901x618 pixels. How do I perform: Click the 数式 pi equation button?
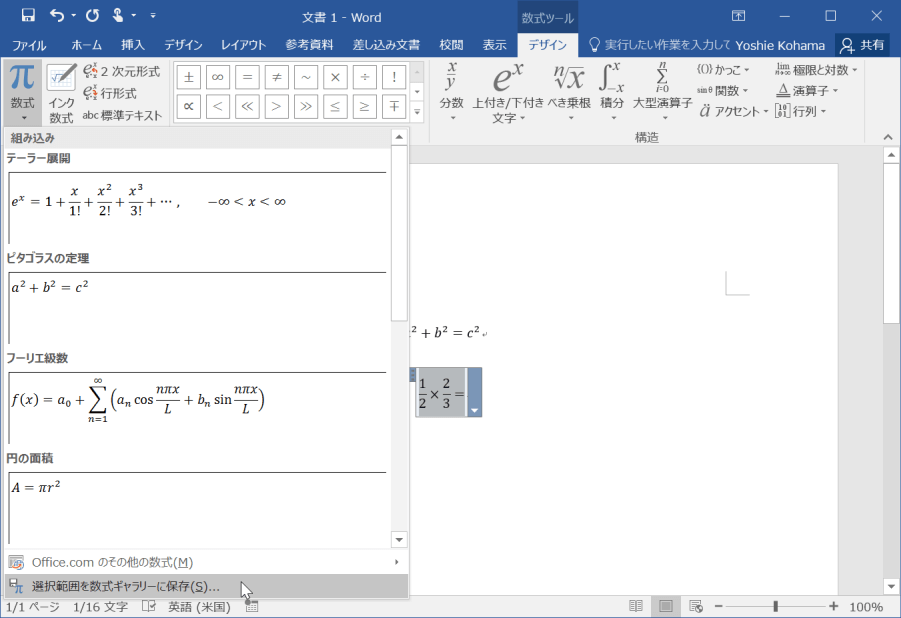(x=22, y=92)
